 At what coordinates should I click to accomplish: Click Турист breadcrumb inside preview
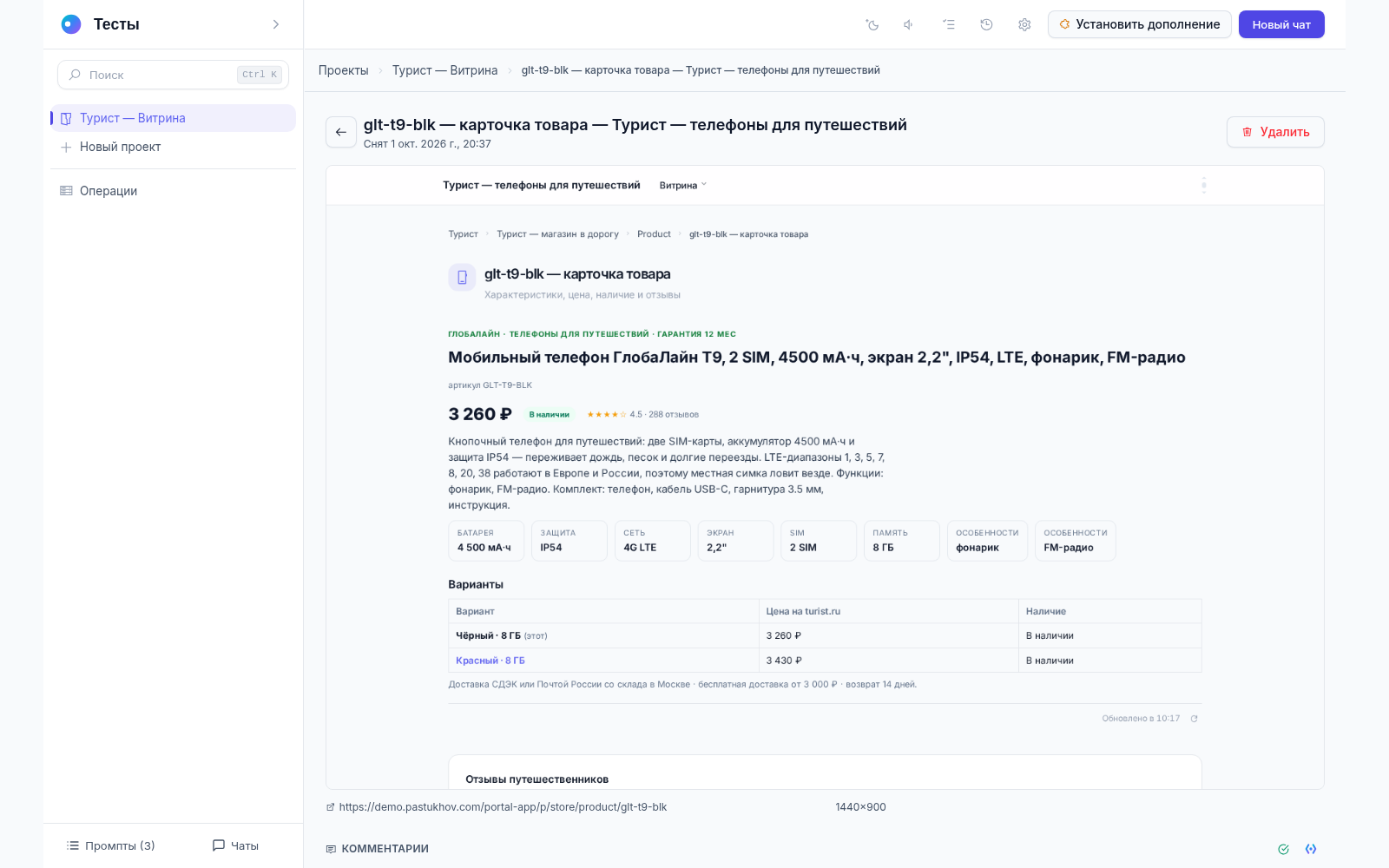pos(463,234)
